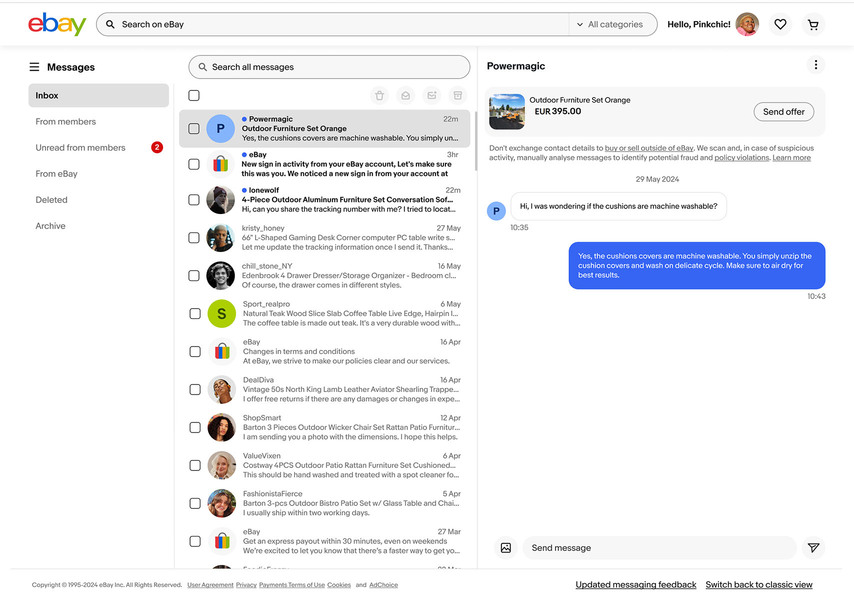Go to the eBay home logo

[x=57, y=24]
